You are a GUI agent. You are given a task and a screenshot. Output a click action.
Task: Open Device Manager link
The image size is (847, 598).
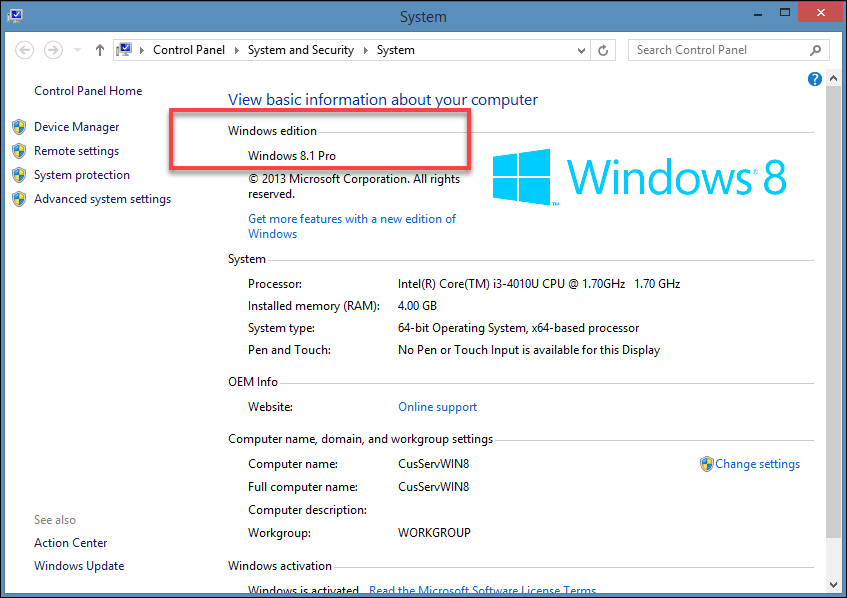76,127
